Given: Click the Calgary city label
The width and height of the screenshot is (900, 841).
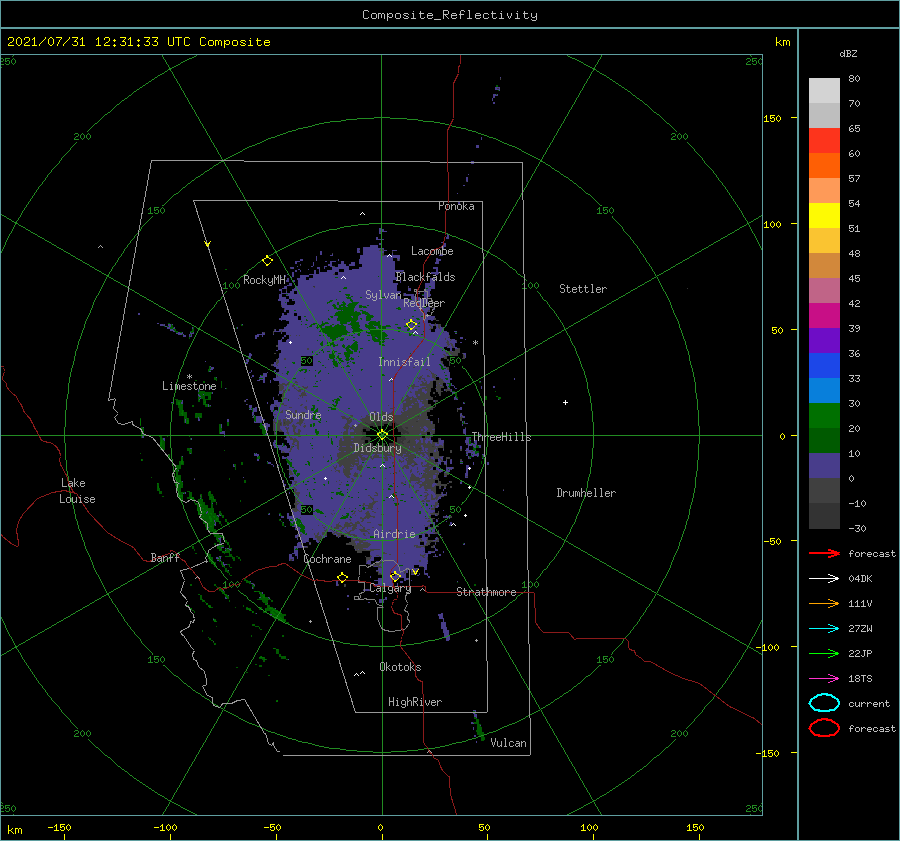Looking at the screenshot, I should pyautogui.click(x=390, y=588).
